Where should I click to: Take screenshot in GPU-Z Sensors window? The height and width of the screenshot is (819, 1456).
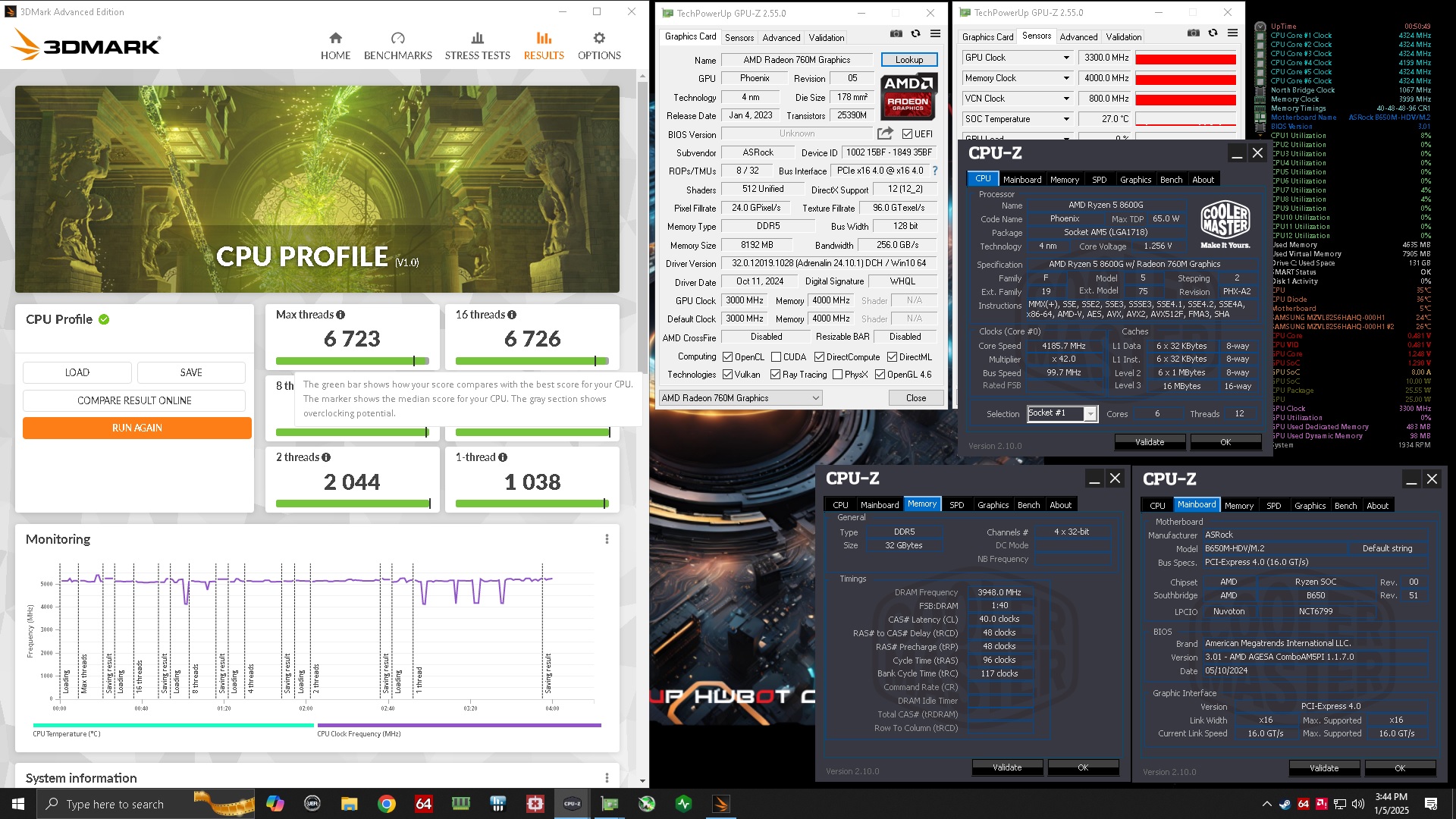coord(1194,33)
